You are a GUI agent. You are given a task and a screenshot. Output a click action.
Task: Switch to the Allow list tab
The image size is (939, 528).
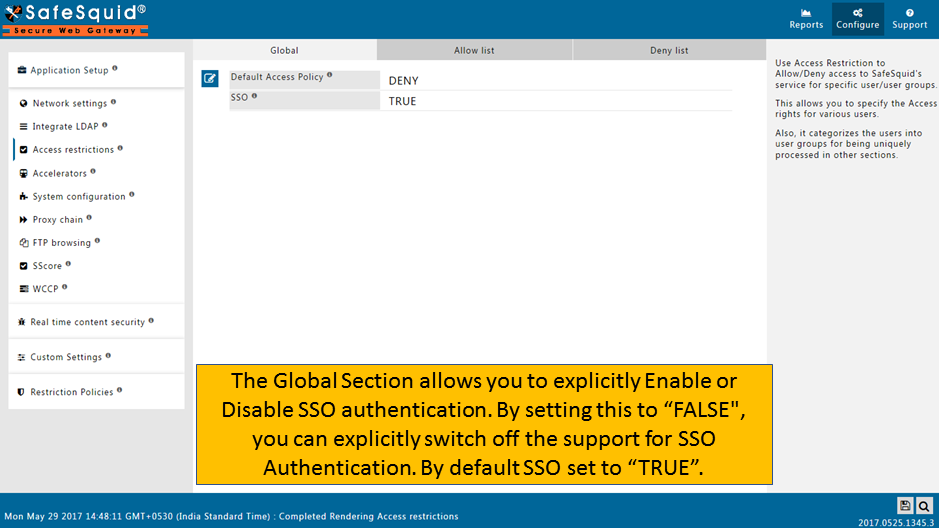click(x=474, y=50)
